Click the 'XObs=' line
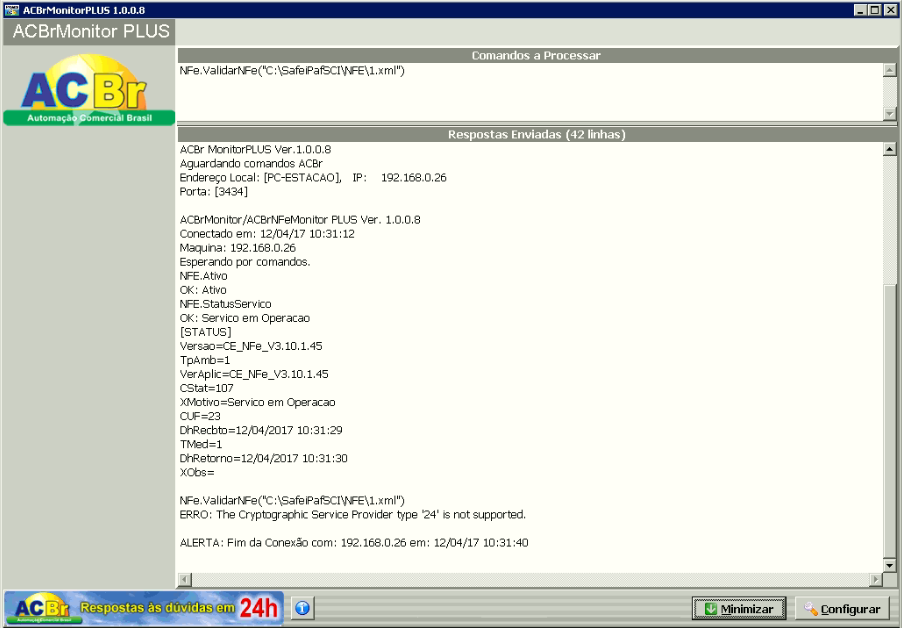902x628 pixels. pyautogui.click(x=197, y=472)
